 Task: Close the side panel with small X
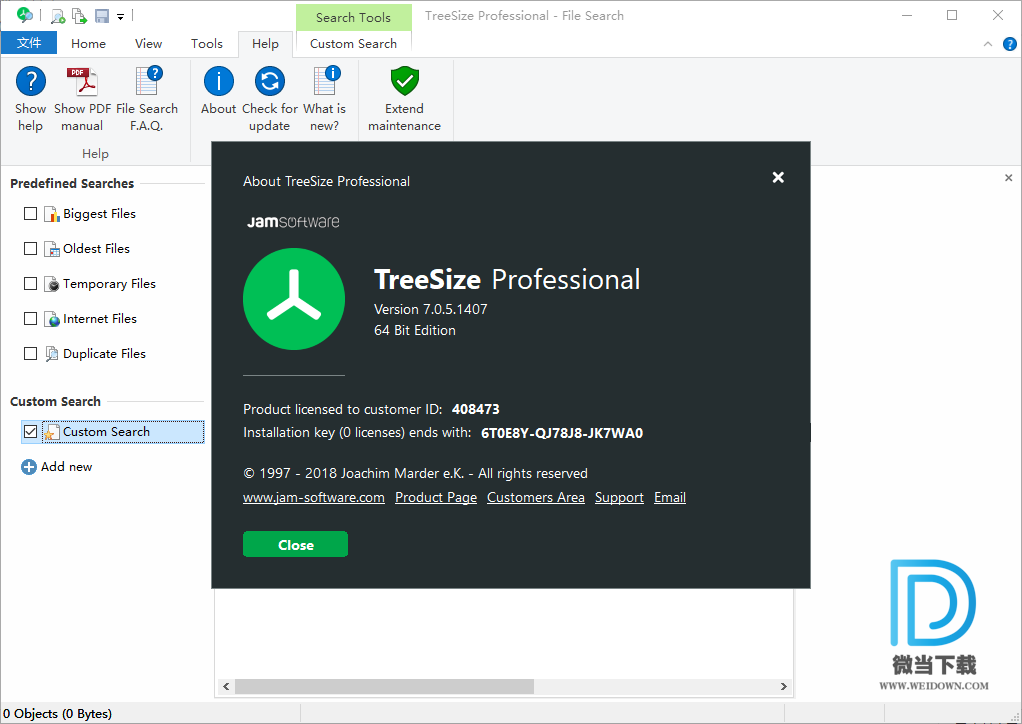1008,177
